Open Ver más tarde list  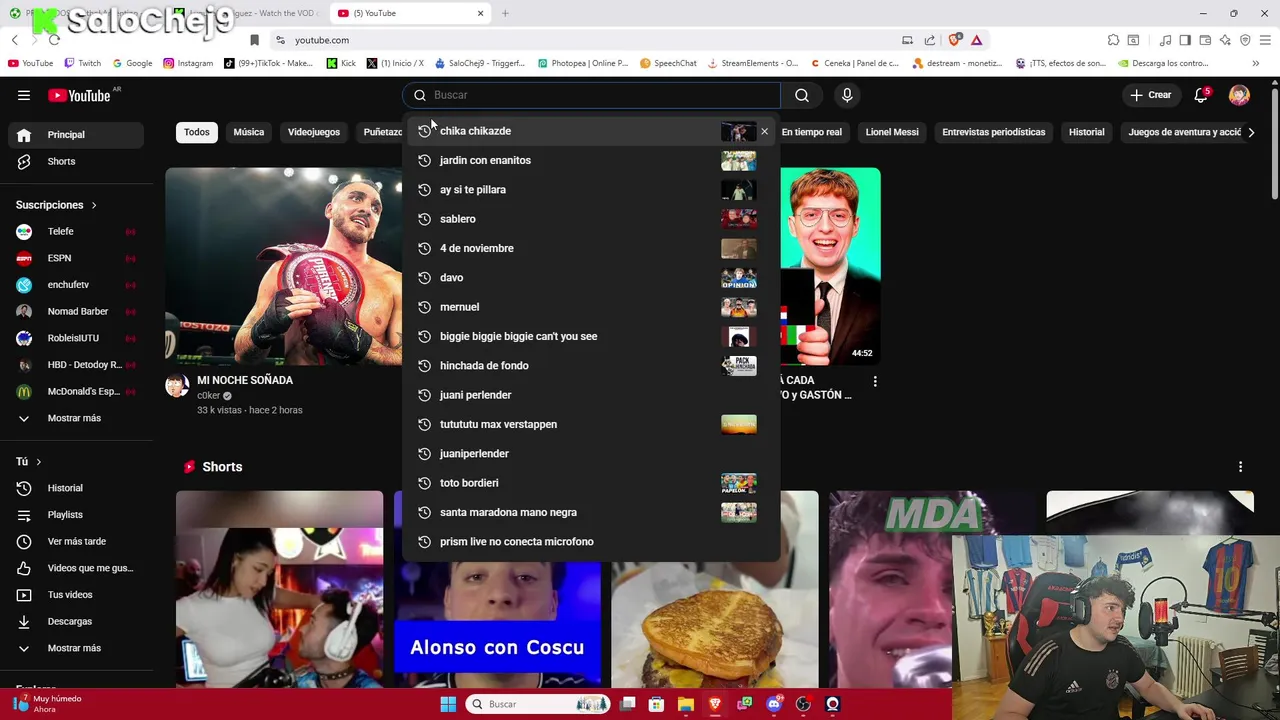[76, 541]
